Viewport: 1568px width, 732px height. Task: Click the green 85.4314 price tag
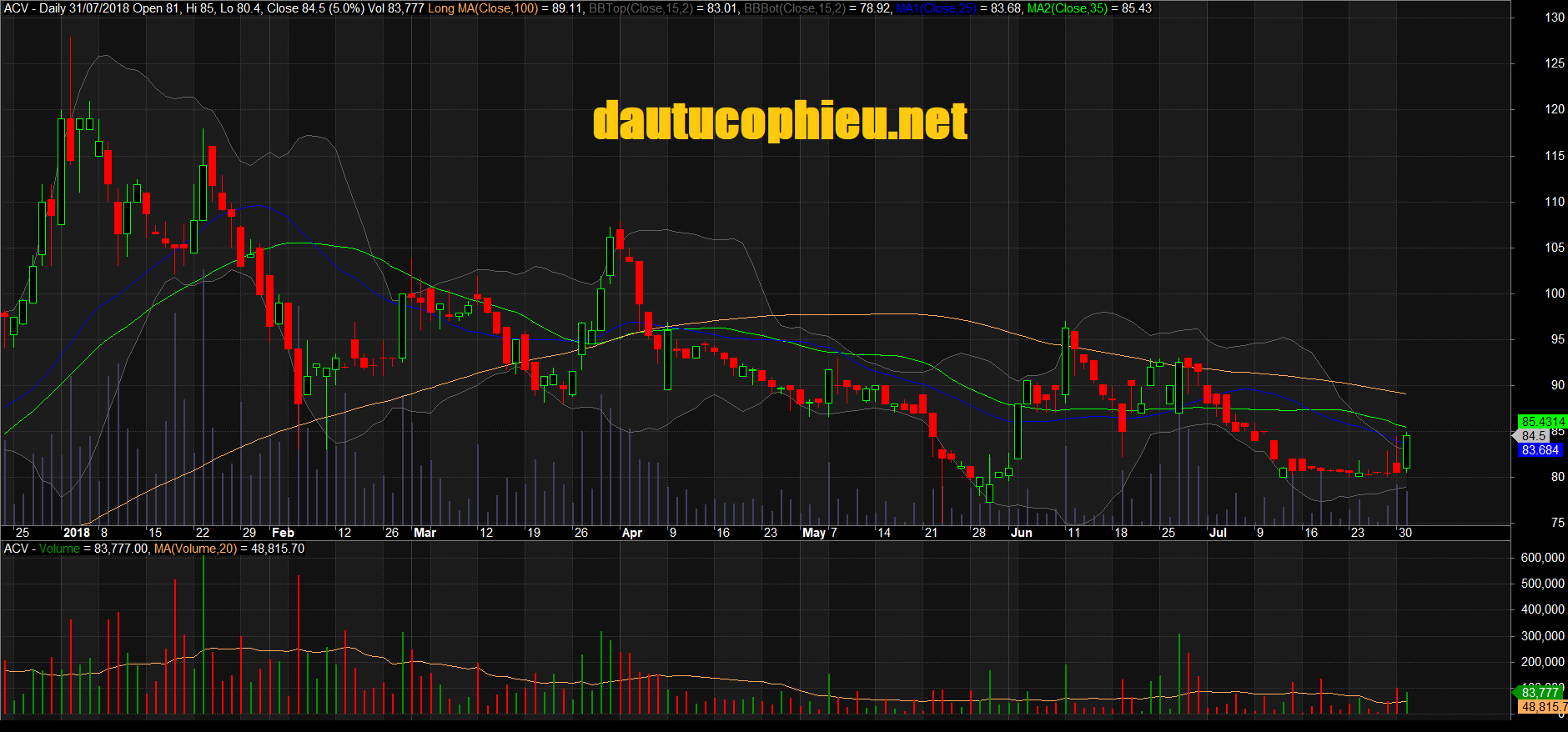[x=1541, y=422]
